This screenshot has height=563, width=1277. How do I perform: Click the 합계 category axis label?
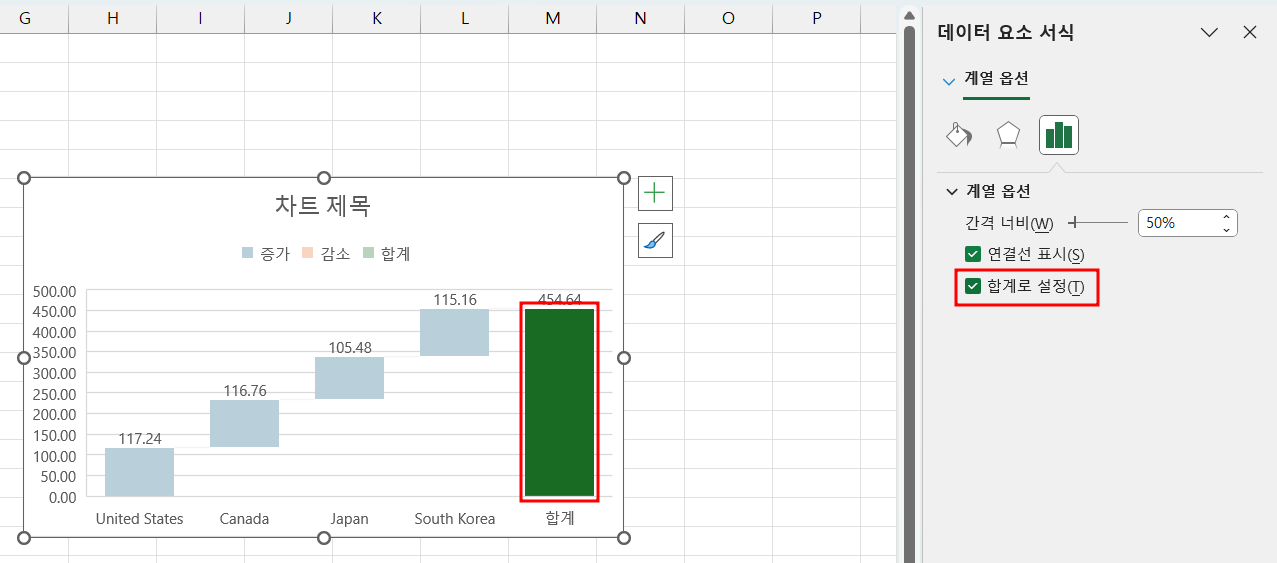tap(559, 519)
